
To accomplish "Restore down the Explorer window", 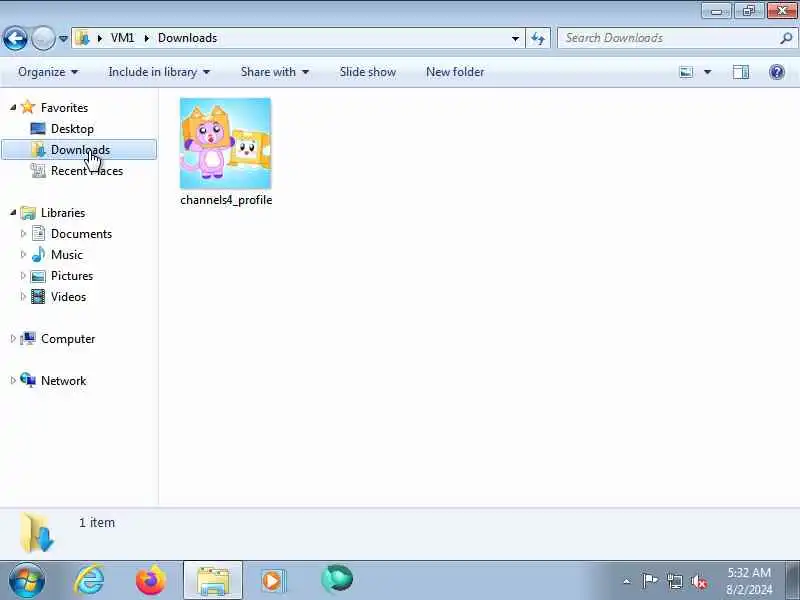I will tap(749, 11).
